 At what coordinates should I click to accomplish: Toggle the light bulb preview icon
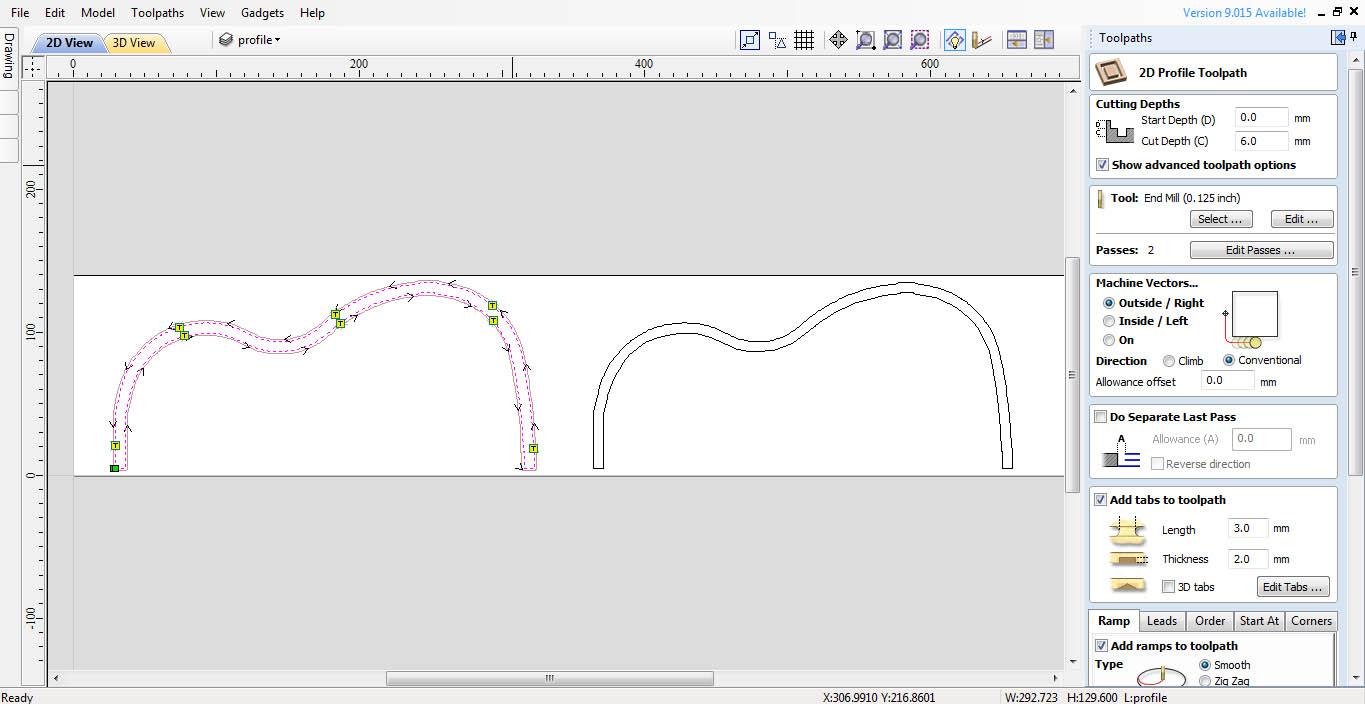click(x=954, y=40)
